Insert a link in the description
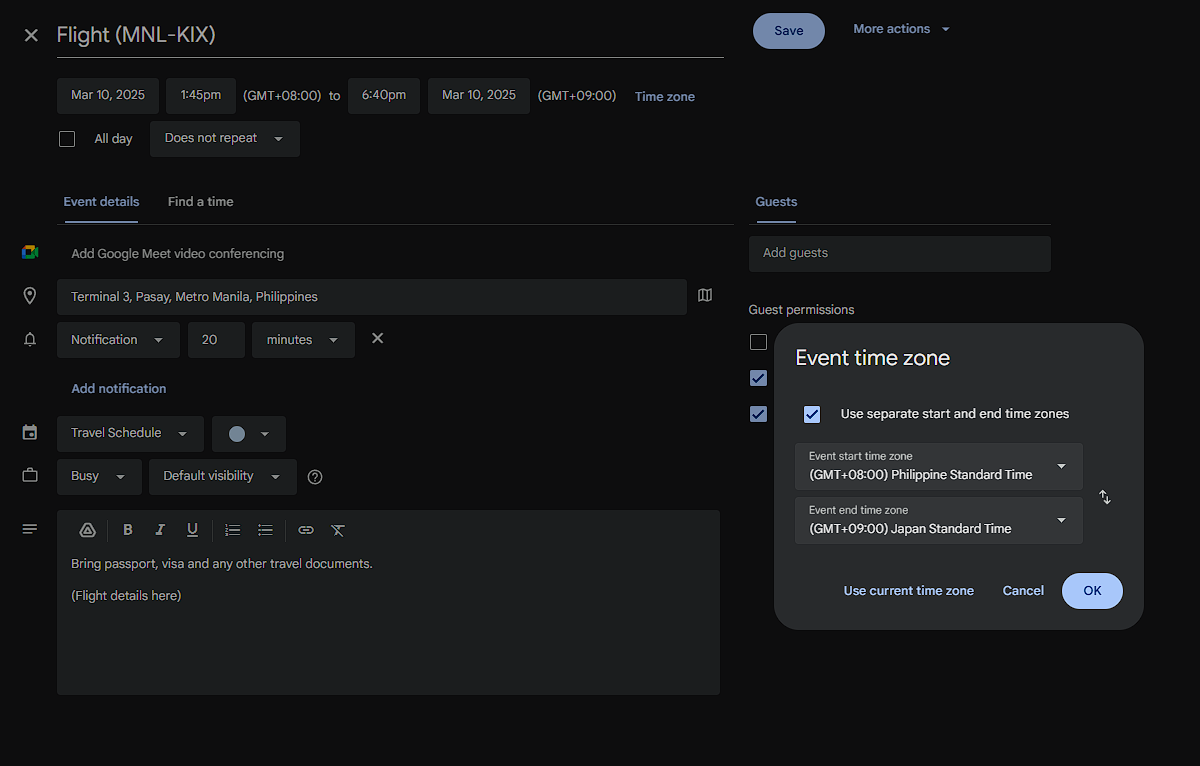1200x766 pixels. point(306,530)
